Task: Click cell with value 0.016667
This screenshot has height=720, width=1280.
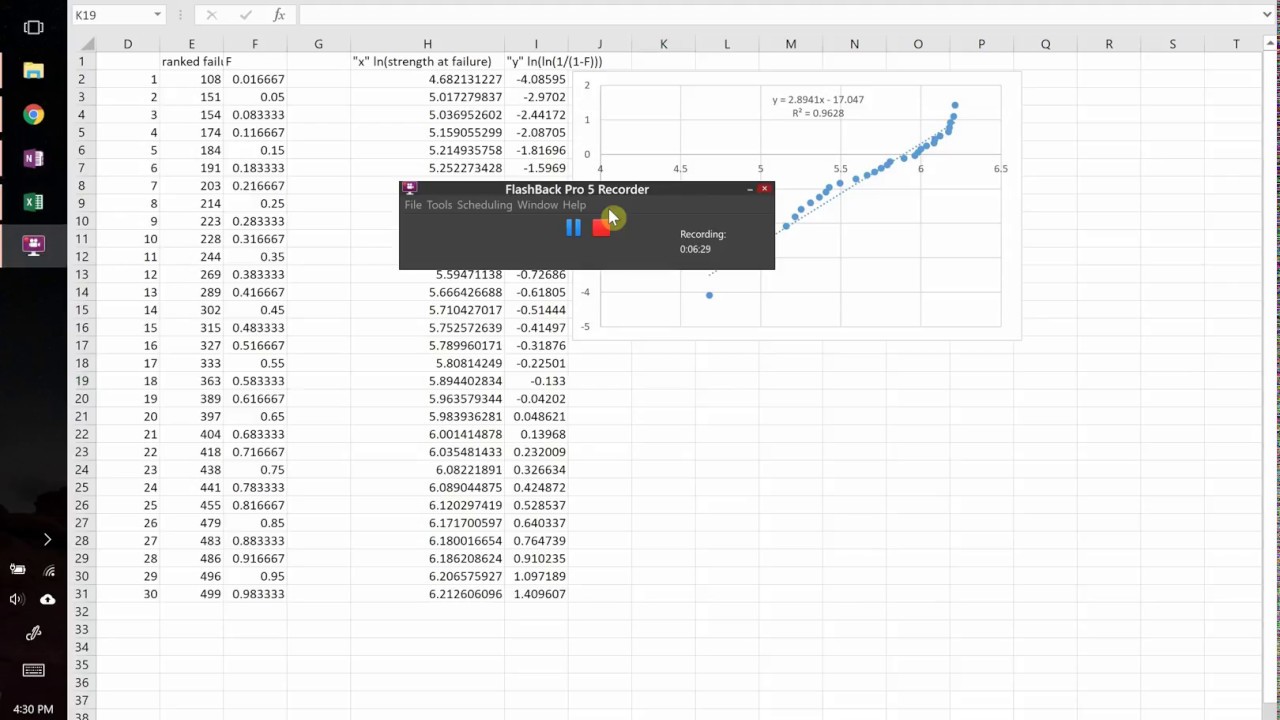Action: pos(255,79)
